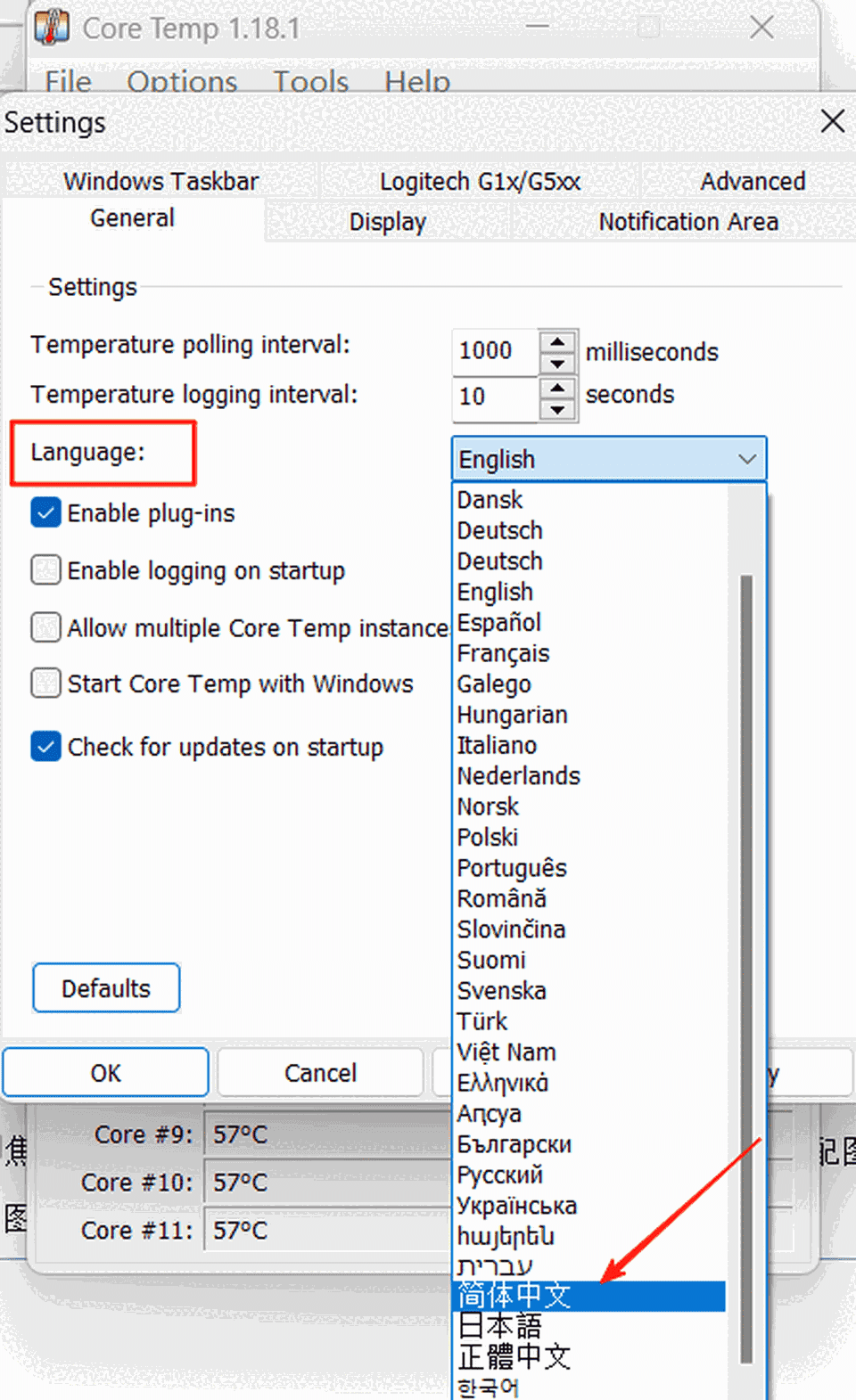Click the language list scrollbar

click(746, 980)
